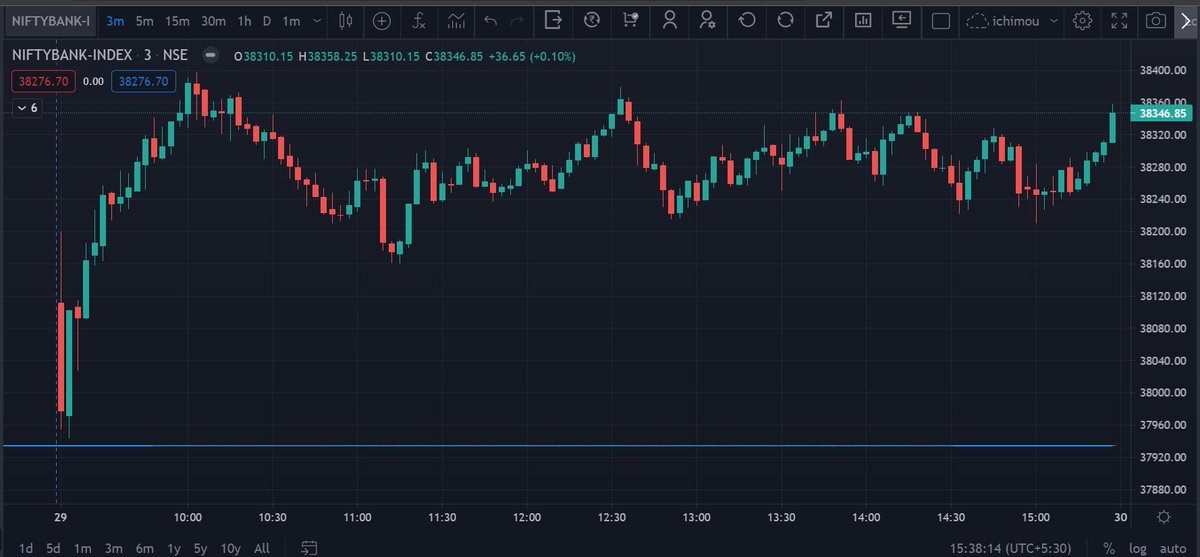Select the single-layout rectangle icon

(940, 20)
